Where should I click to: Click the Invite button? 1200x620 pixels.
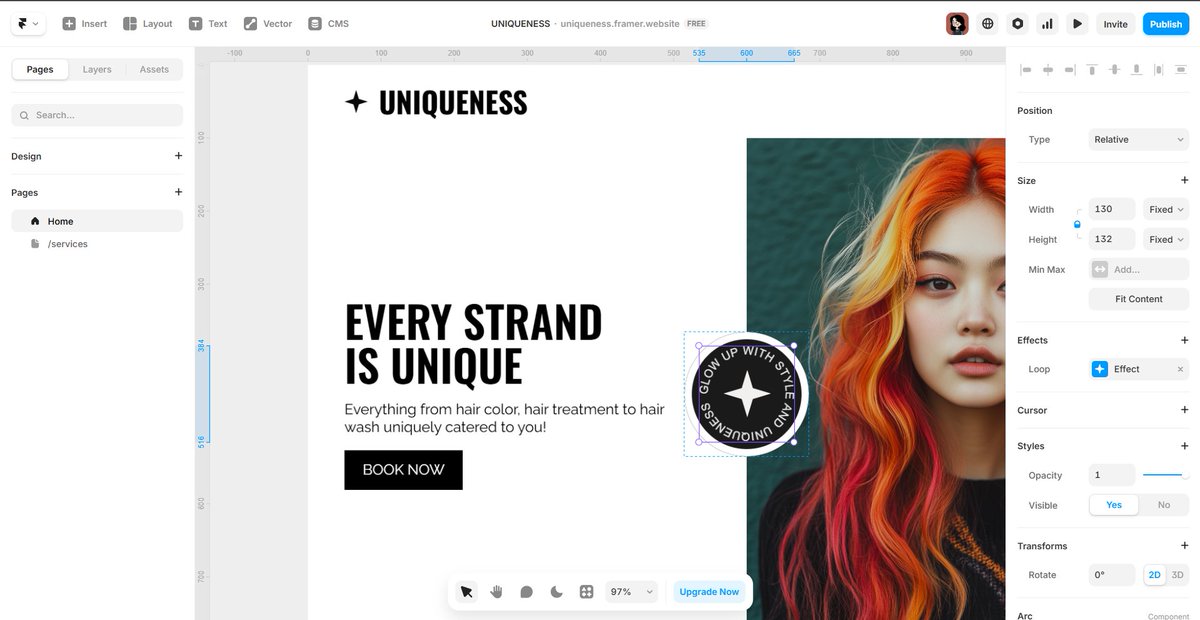tap(1116, 24)
